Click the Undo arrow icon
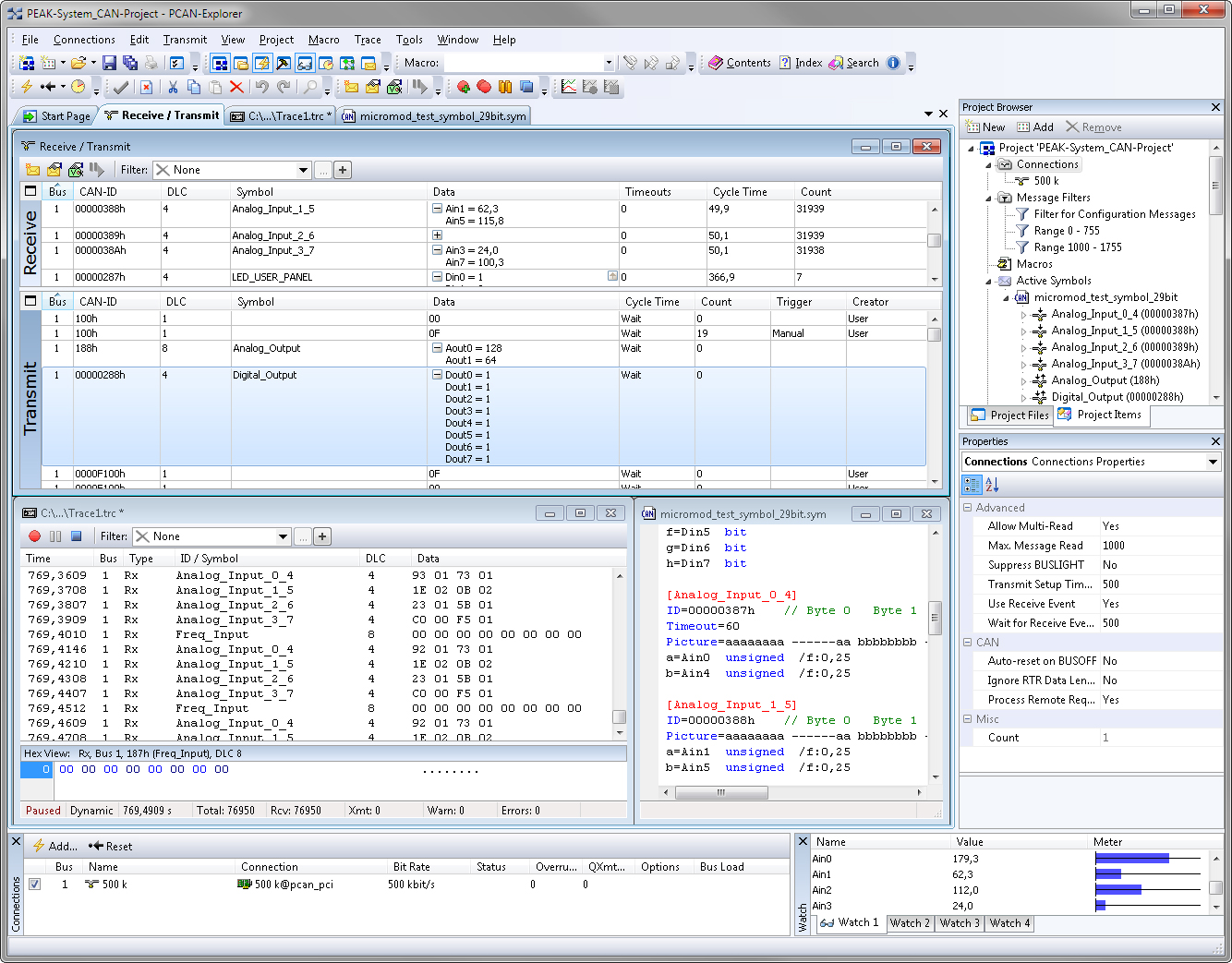The image size is (1232, 963). point(262,87)
